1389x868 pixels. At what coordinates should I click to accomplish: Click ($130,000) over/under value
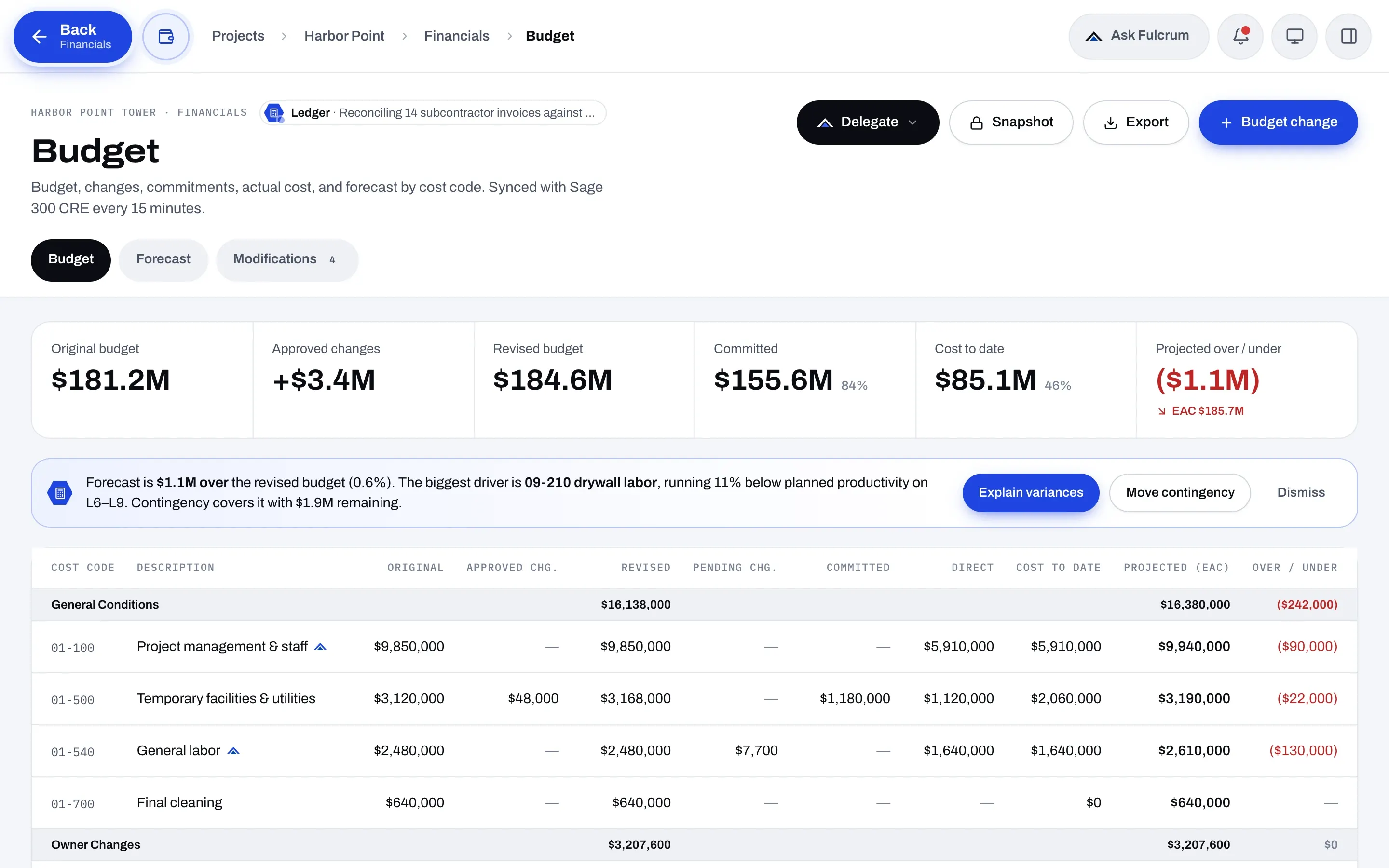point(1303,750)
